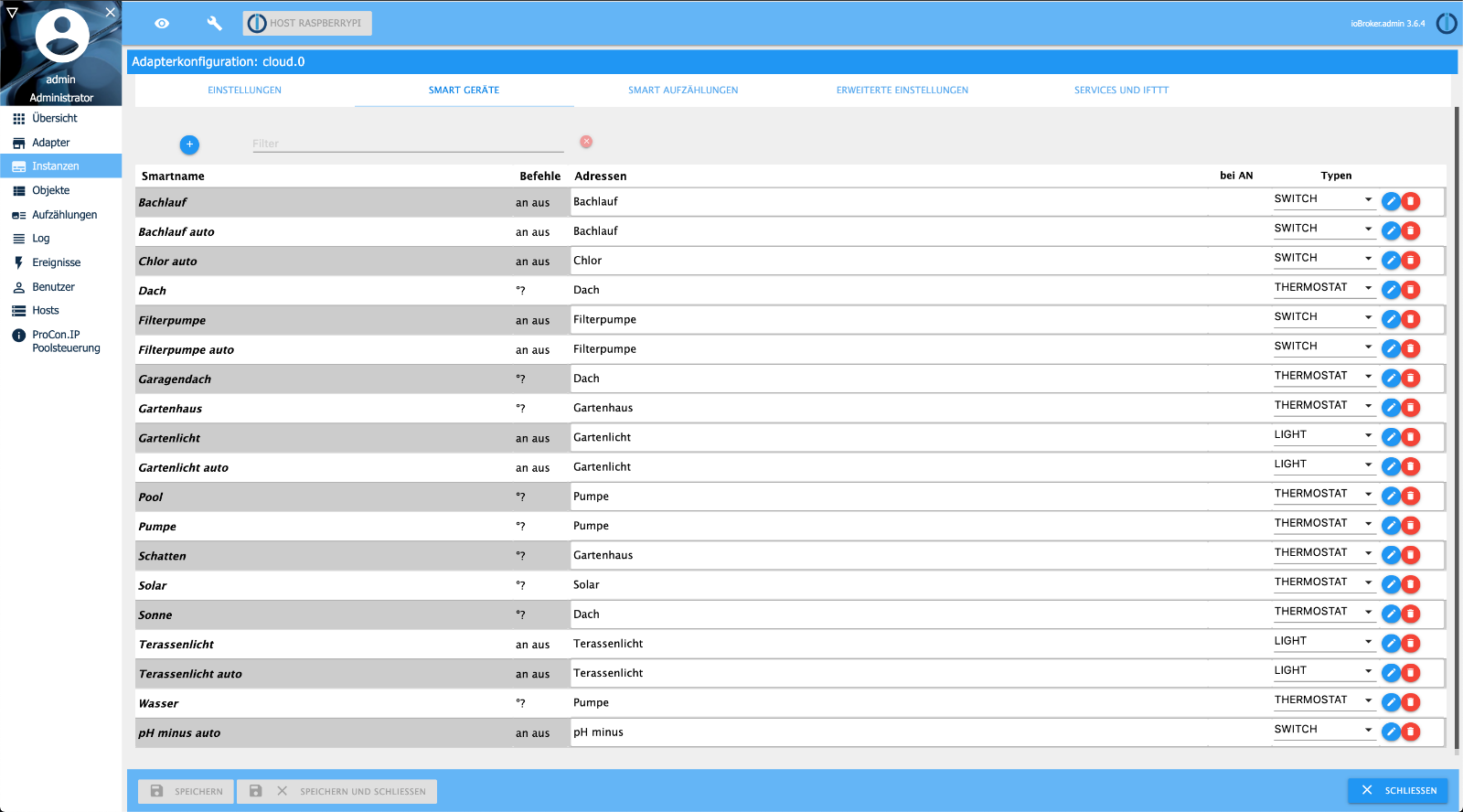
Task: Open the type dropdown for Gartenlicht
Action: point(1324,435)
